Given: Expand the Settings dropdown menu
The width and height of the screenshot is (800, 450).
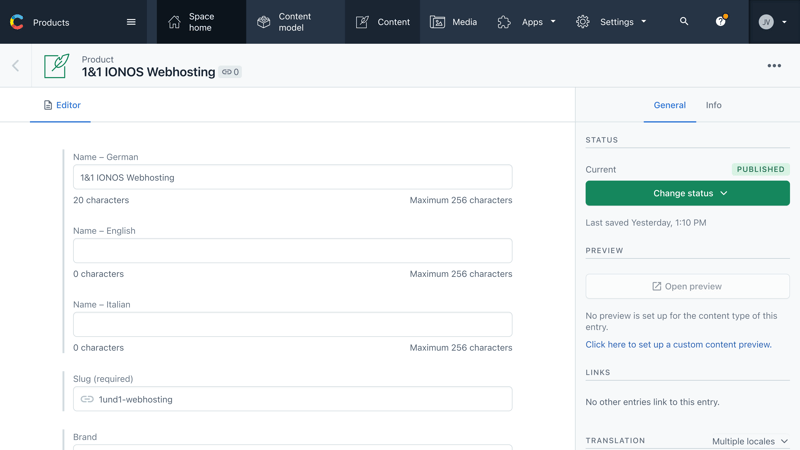Looking at the screenshot, I should [611, 22].
